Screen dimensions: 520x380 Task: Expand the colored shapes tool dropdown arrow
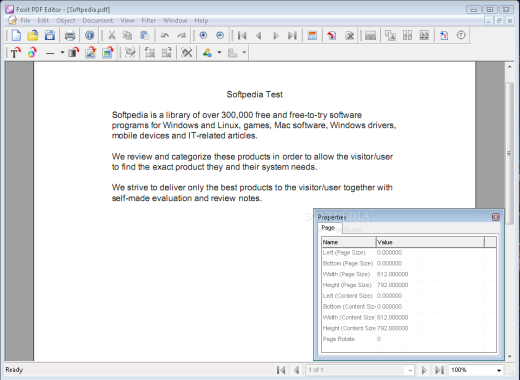pos(219,53)
